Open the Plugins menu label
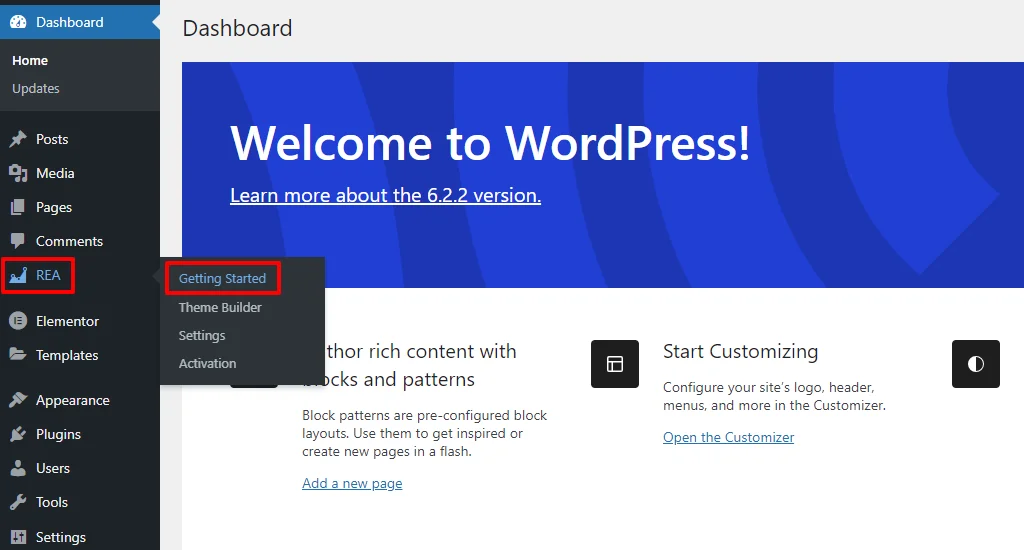Screen dimensions: 1024x550 (x=58, y=434)
